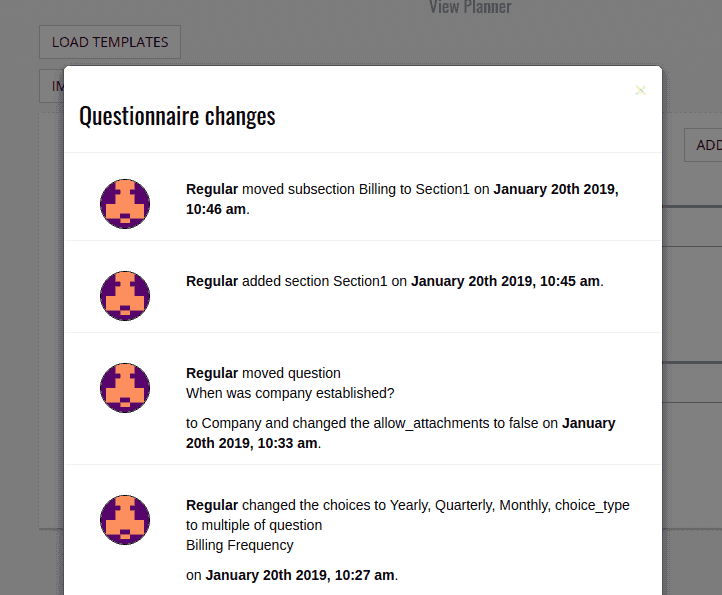Click the partially visible ADD button

click(x=703, y=145)
